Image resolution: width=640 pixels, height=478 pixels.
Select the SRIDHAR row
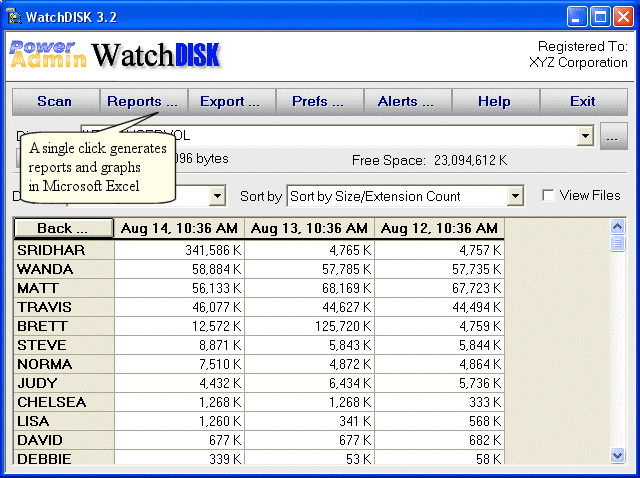click(x=259, y=250)
